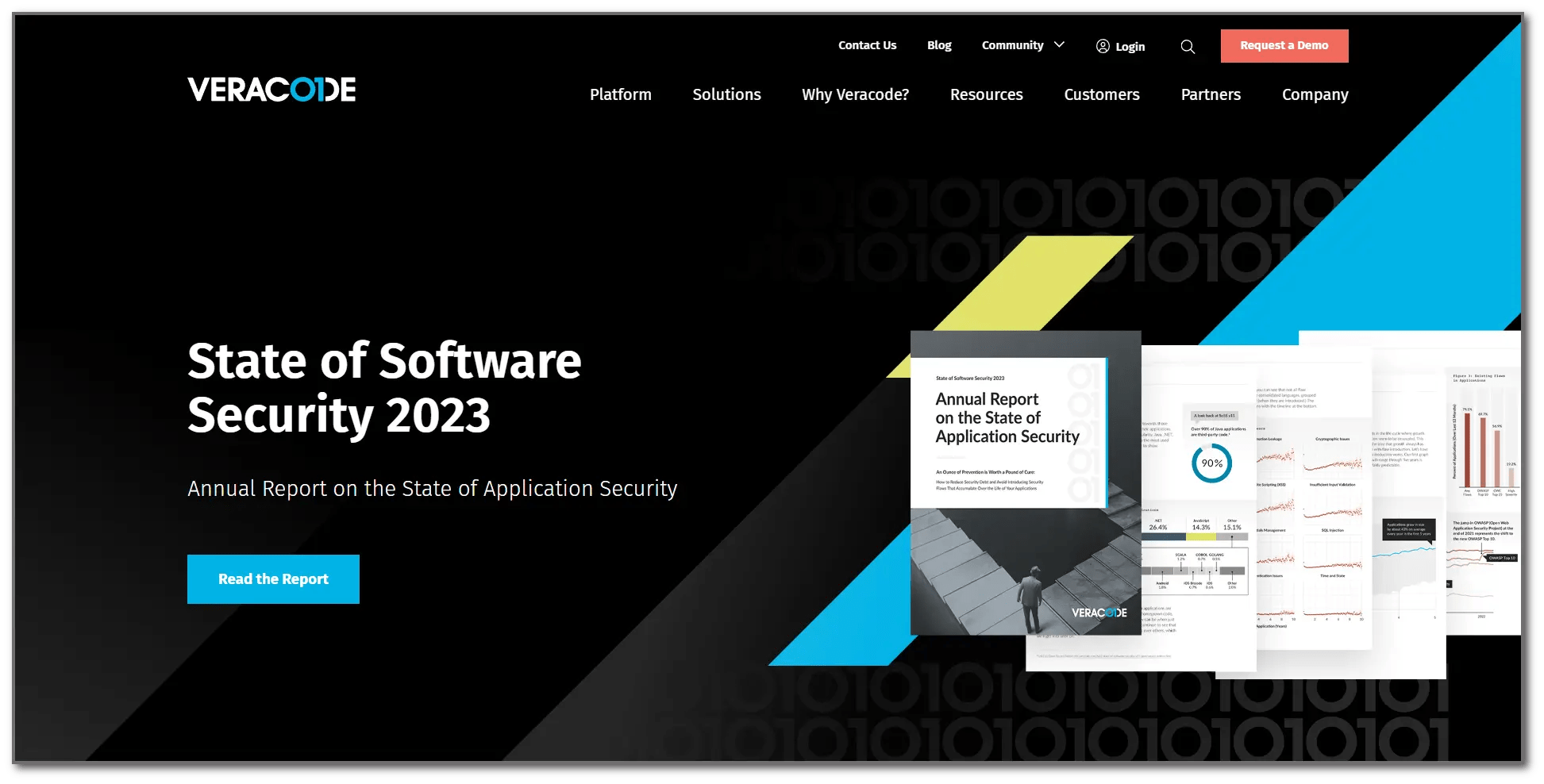Click the Annual Report on the State subtitle
The height and width of the screenshot is (784, 1544).
click(433, 488)
